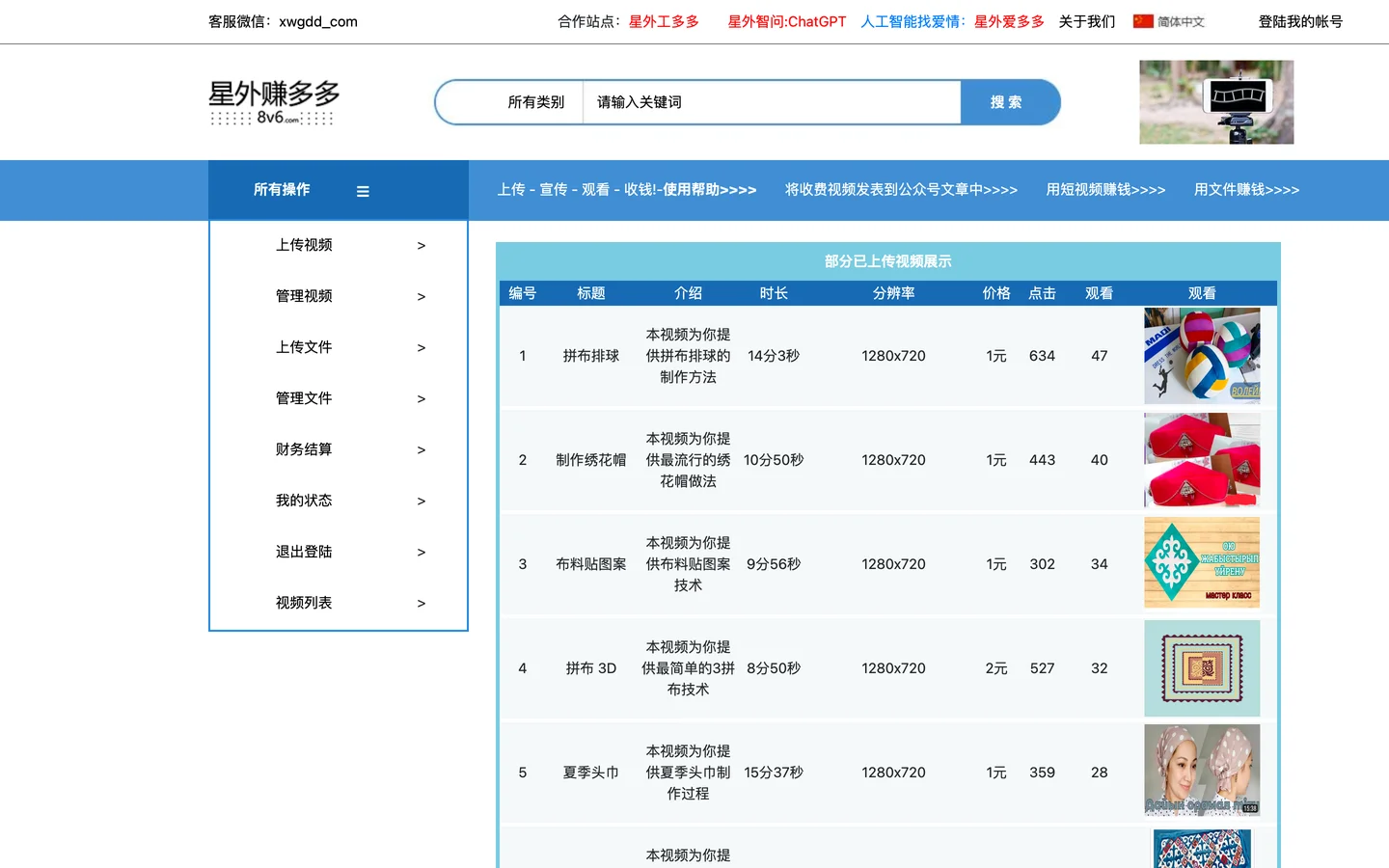The image size is (1389, 868).
Task: Expand the 视频列表 sidebar arrow
Action: pos(421,604)
